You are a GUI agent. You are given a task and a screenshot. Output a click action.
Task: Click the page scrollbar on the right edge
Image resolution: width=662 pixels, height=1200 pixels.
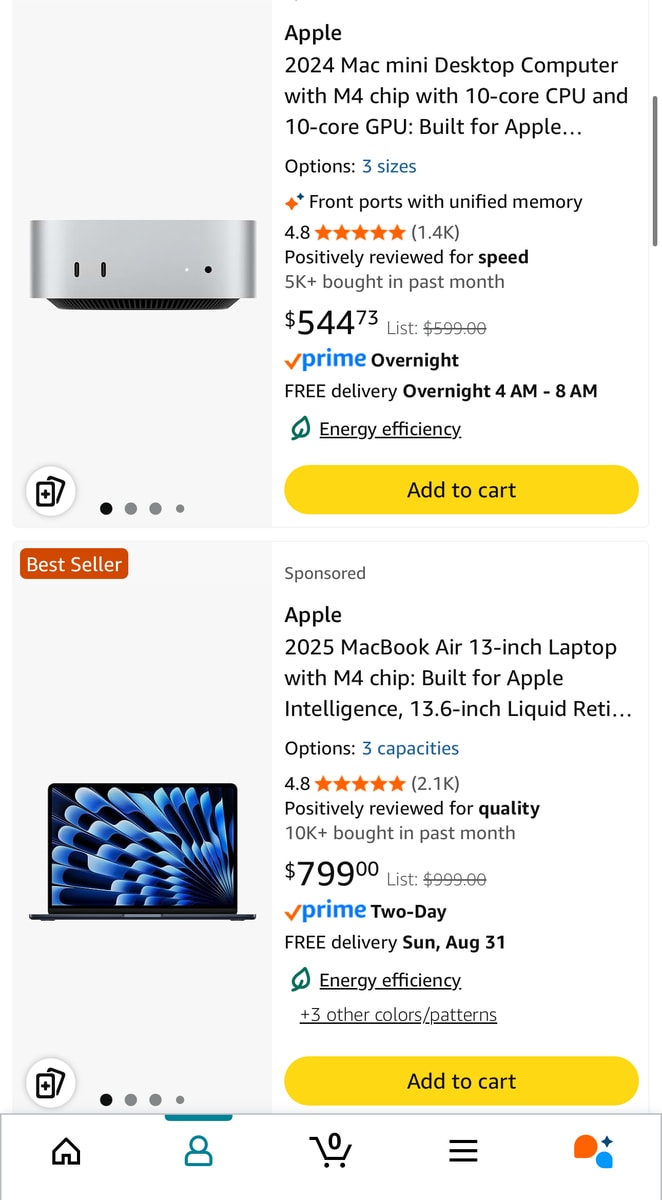click(655, 170)
